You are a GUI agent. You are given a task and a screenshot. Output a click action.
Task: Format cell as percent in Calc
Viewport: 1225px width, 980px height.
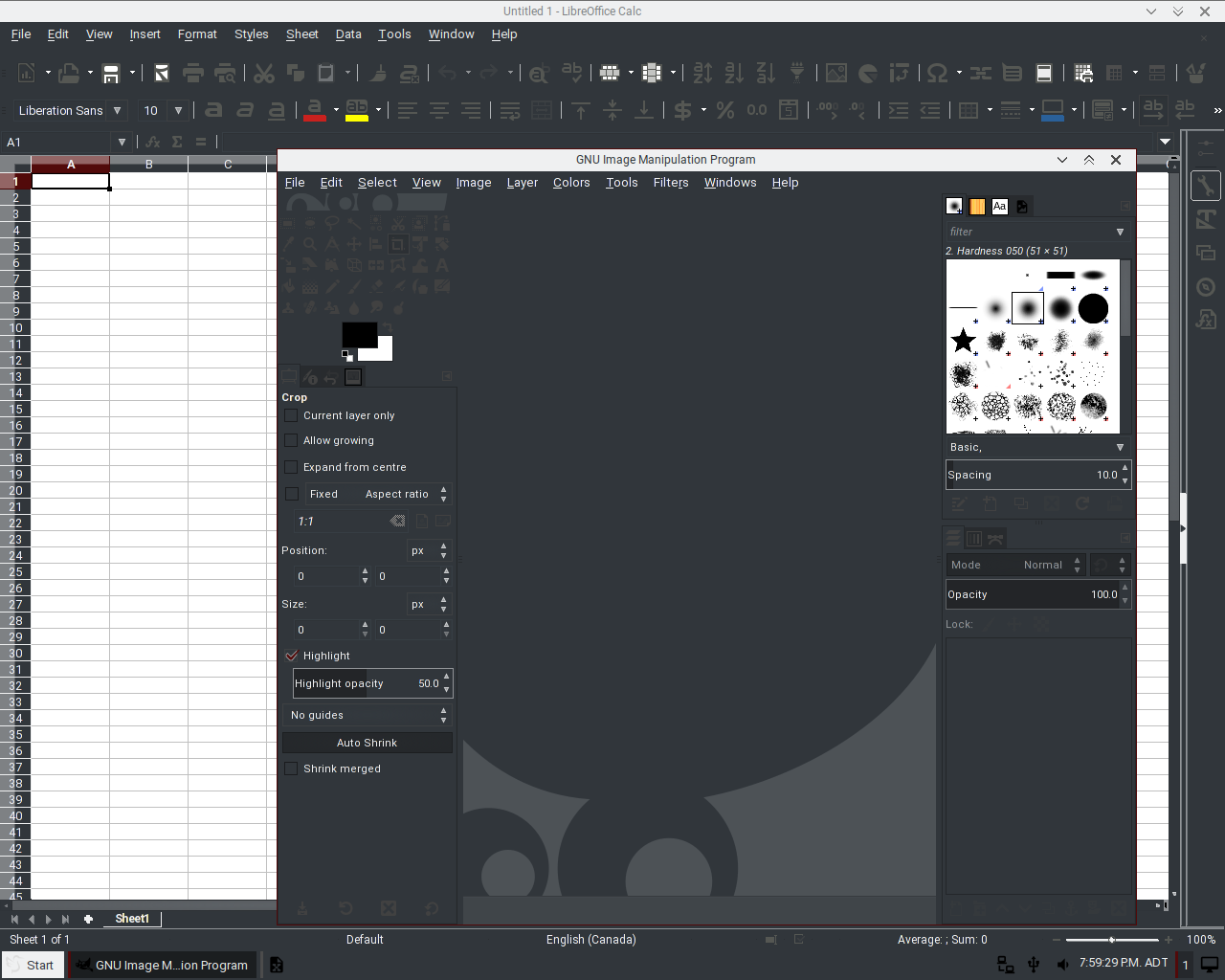click(x=725, y=110)
